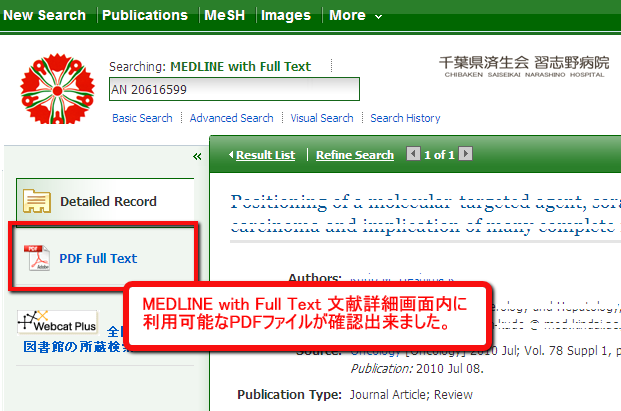Open the article title link
Viewport: 621px width, 411px height.
click(425, 214)
